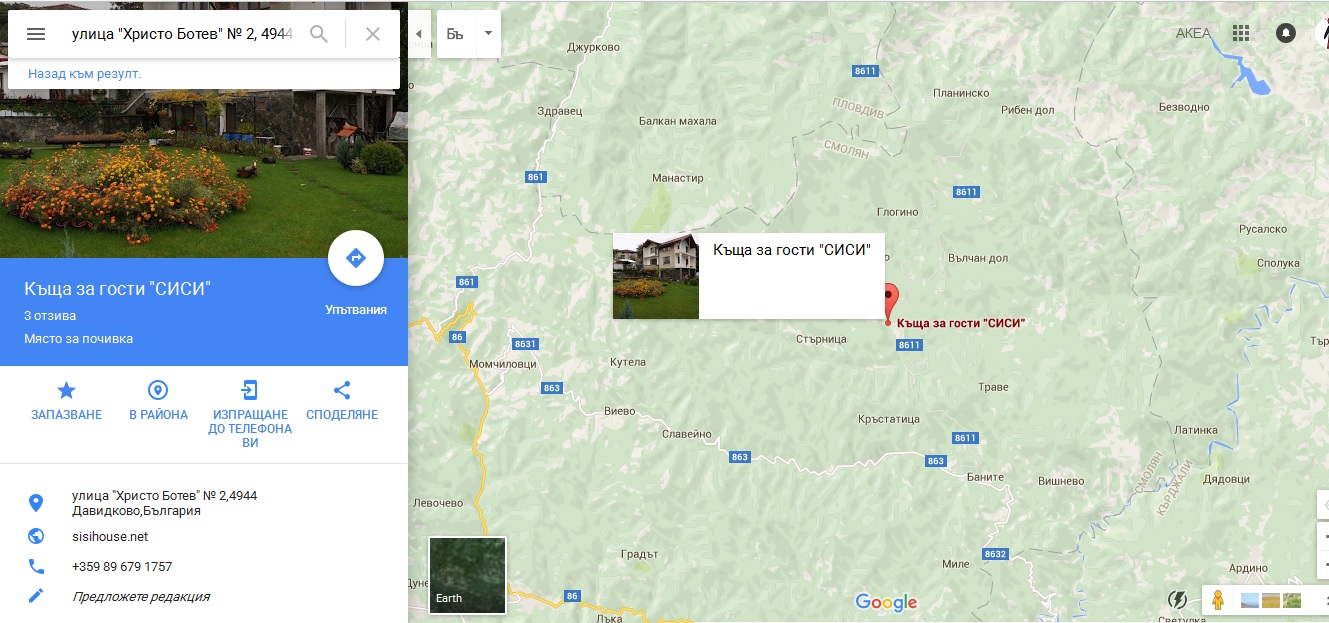Open the Google apps grid icon
The width and height of the screenshot is (1329, 623).
(x=1241, y=33)
